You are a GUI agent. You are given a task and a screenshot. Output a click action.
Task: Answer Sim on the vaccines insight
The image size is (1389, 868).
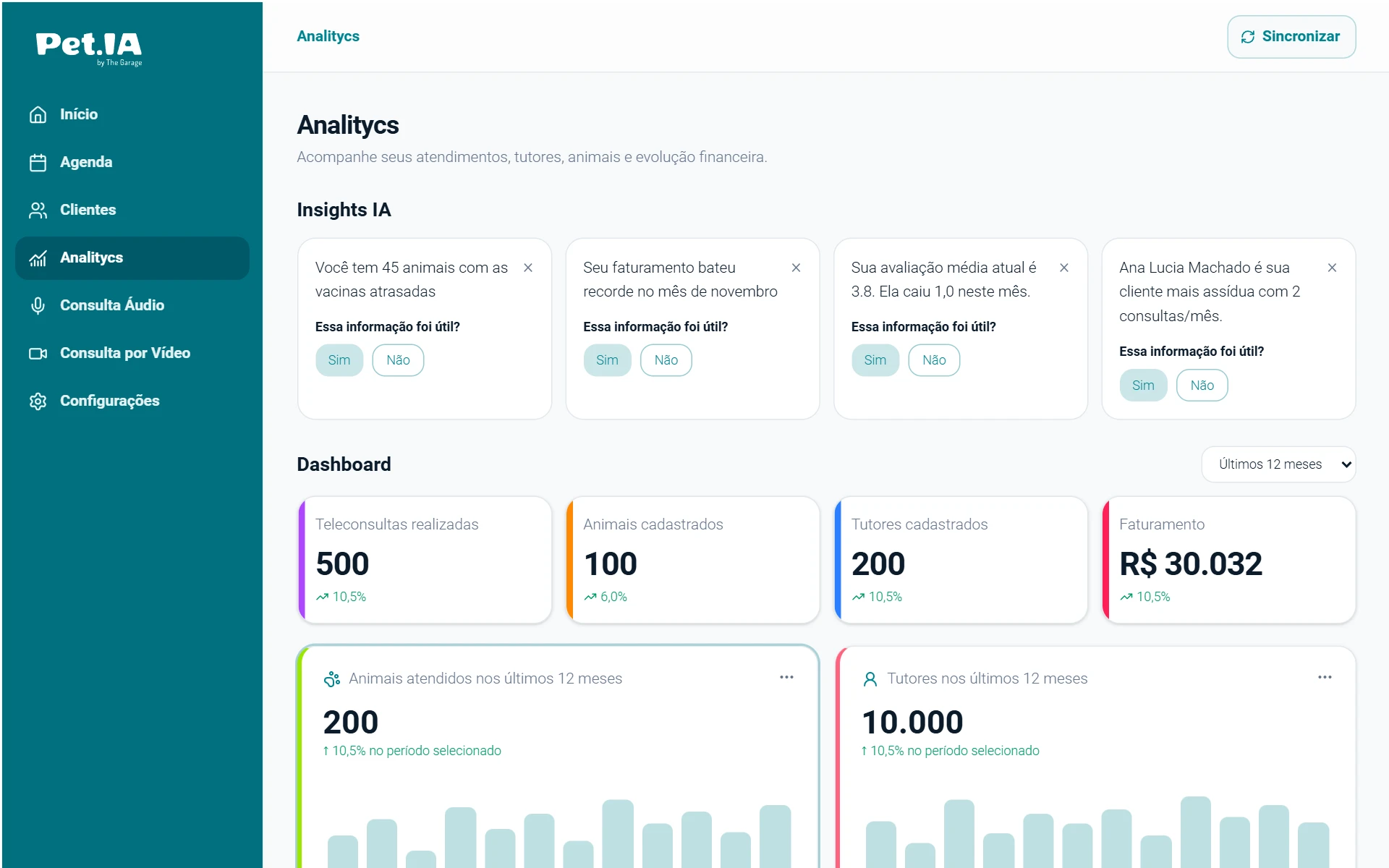pos(339,360)
